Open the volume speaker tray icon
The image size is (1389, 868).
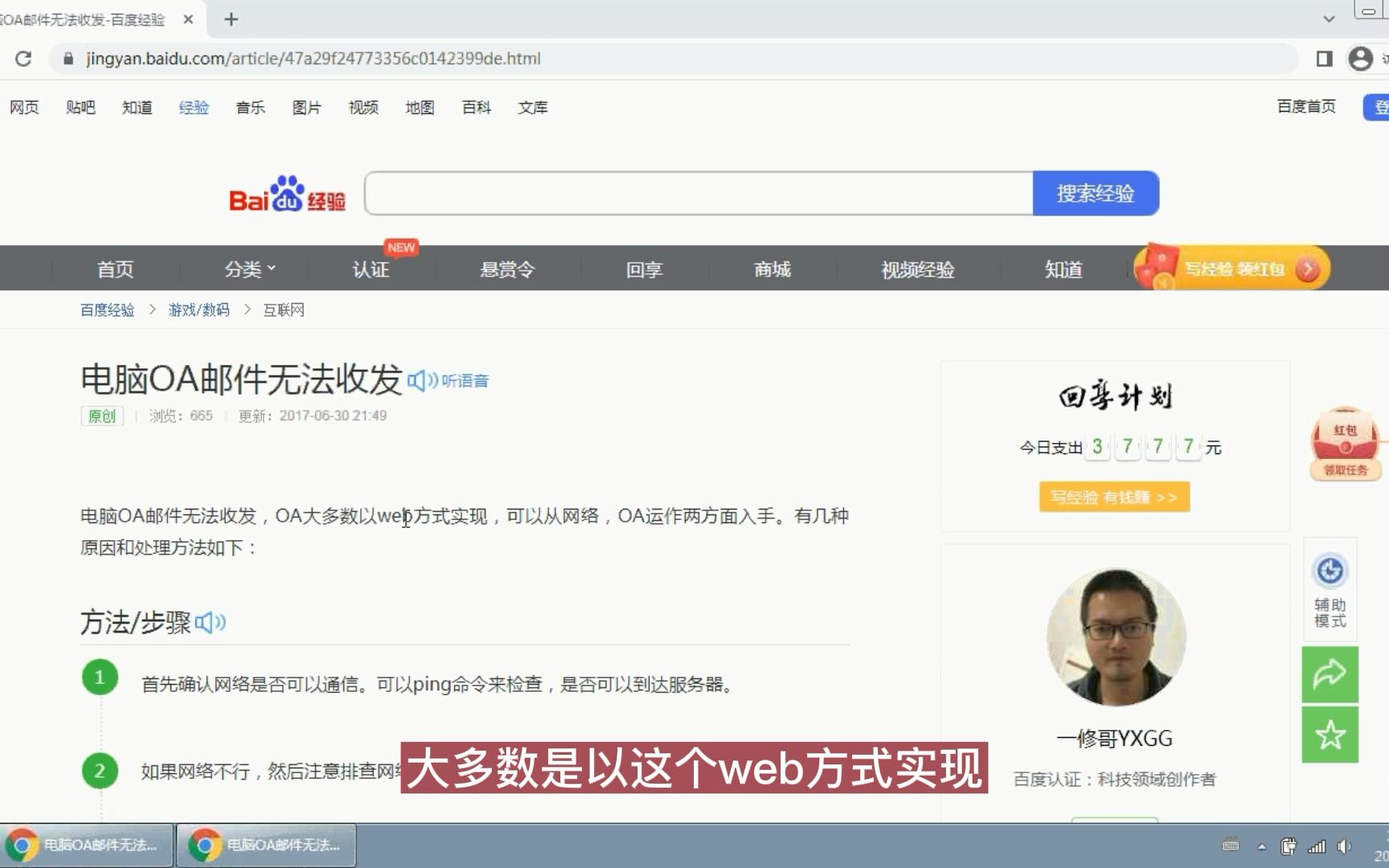click(1343, 846)
